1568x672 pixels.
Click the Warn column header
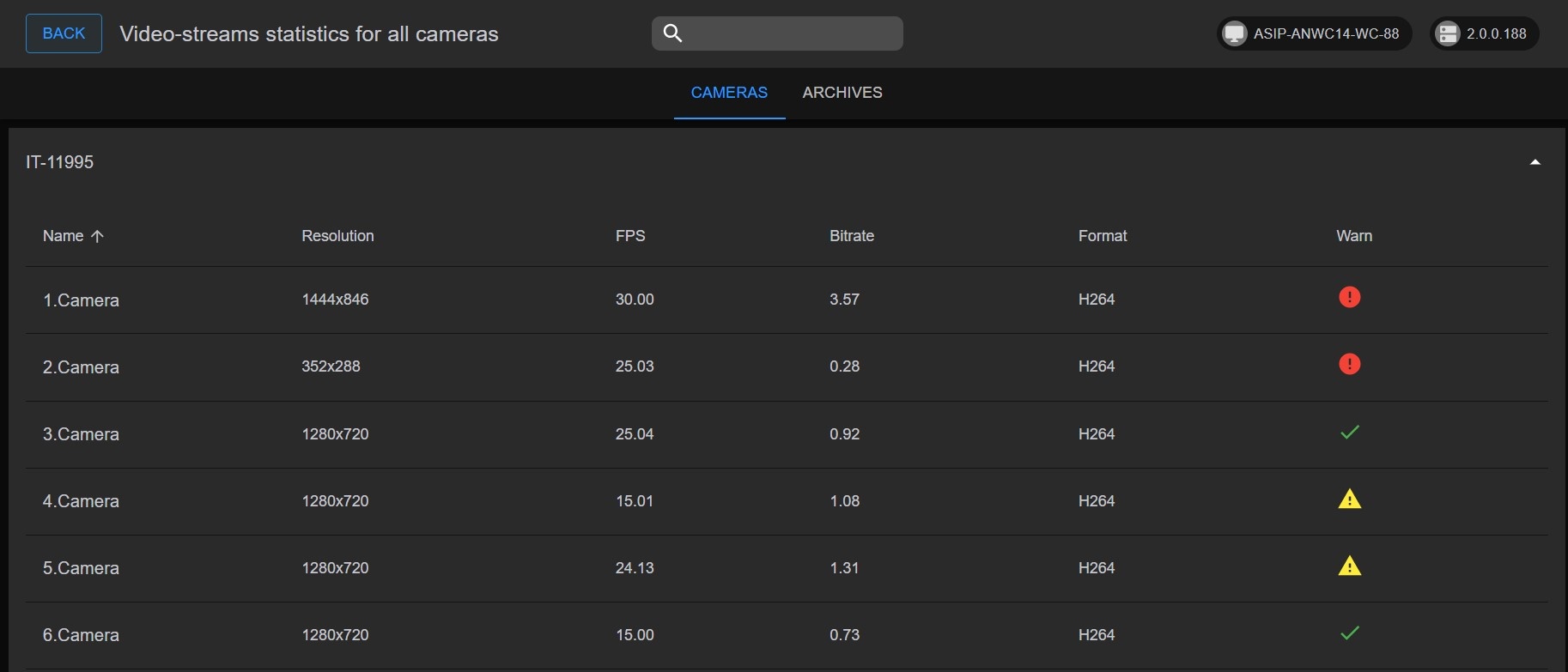[x=1353, y=236]
